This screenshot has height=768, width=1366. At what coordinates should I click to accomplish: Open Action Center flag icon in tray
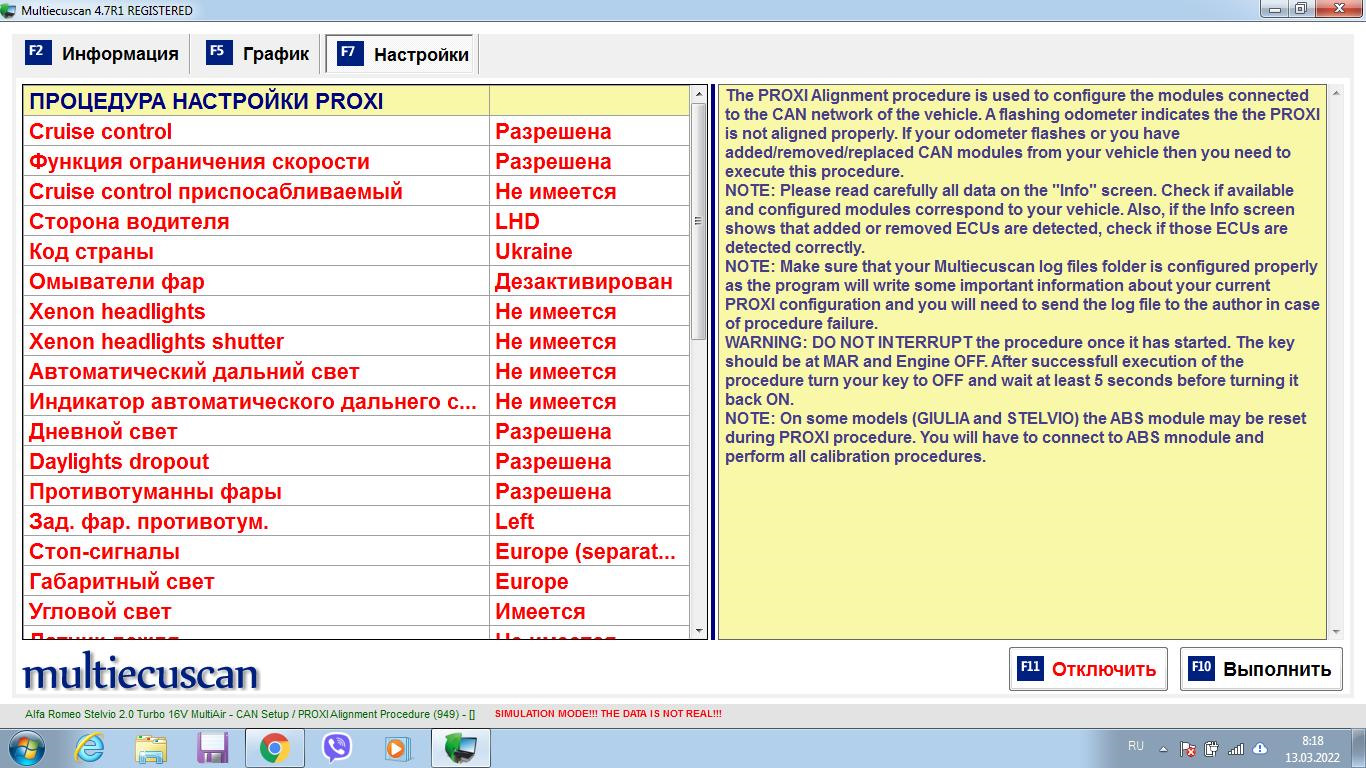(1188, 748)
